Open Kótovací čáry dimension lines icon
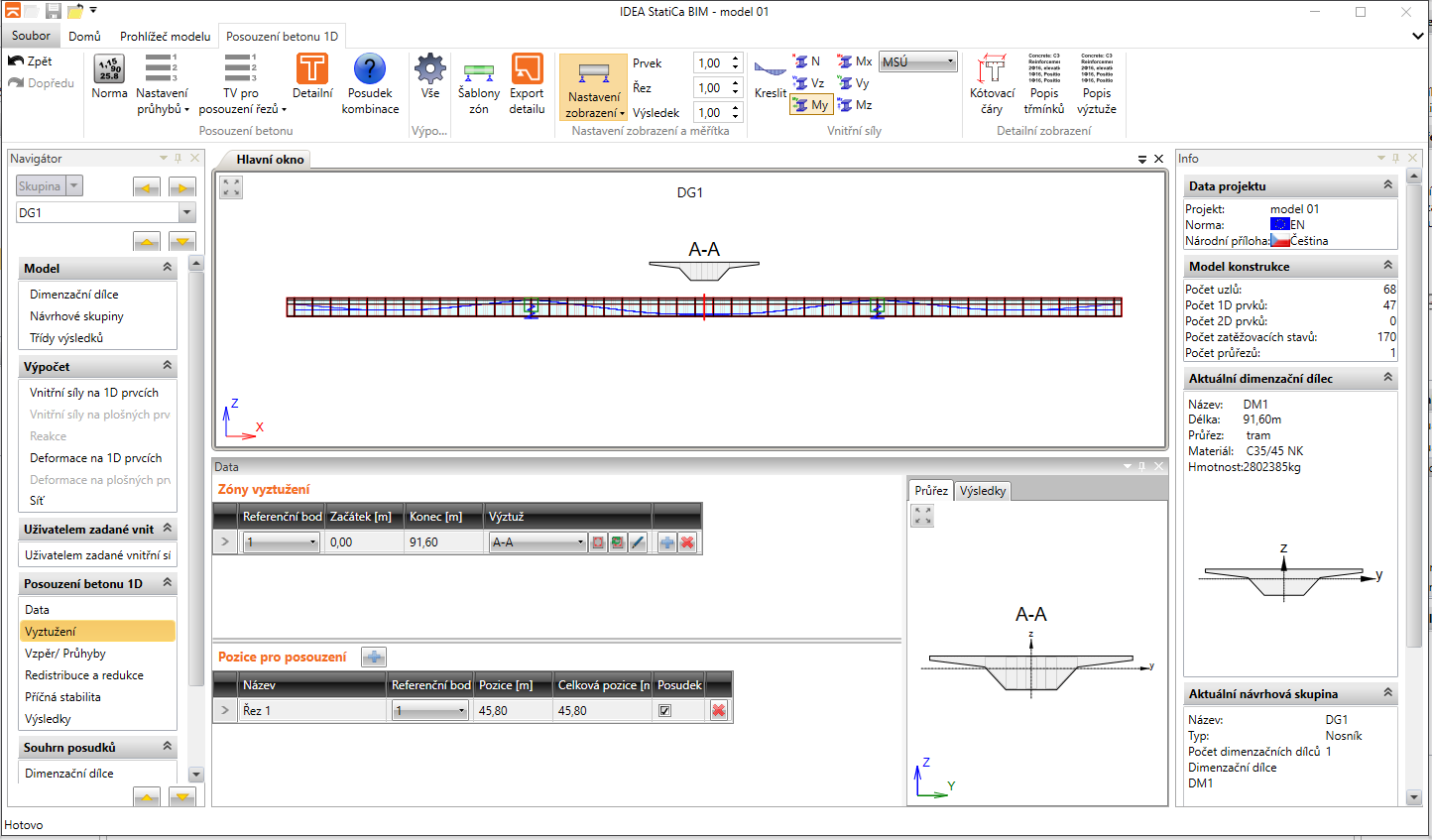 click(x=992, y=69)
